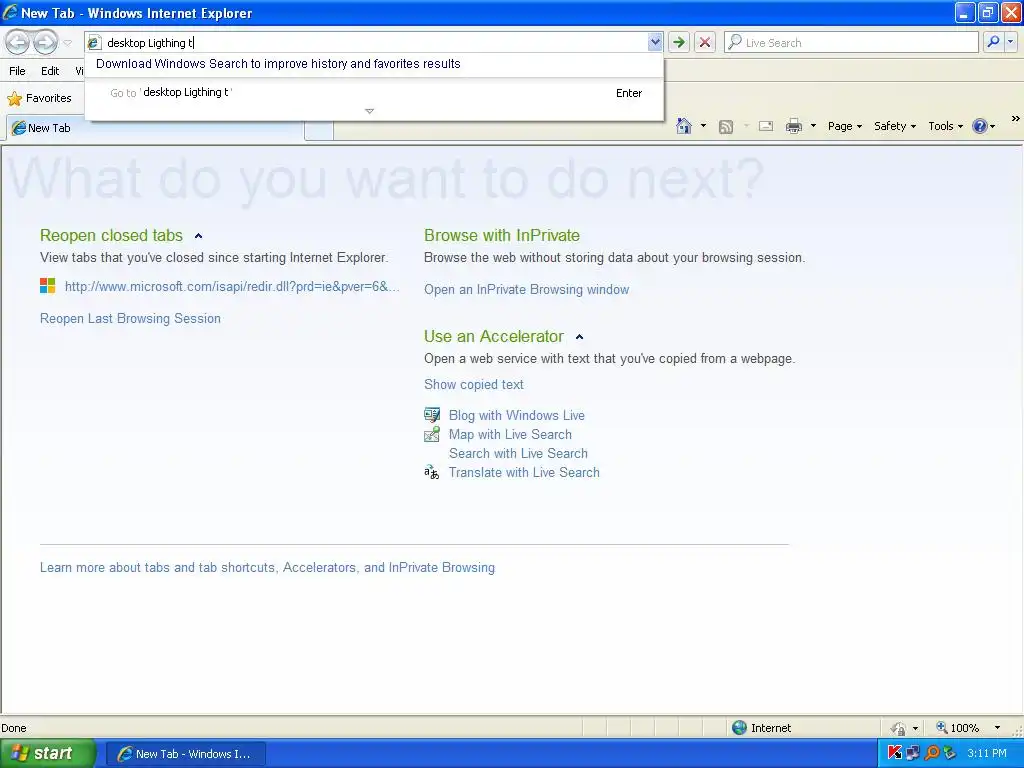Open the recent pages arrow beside Forward

click(67, 43)
